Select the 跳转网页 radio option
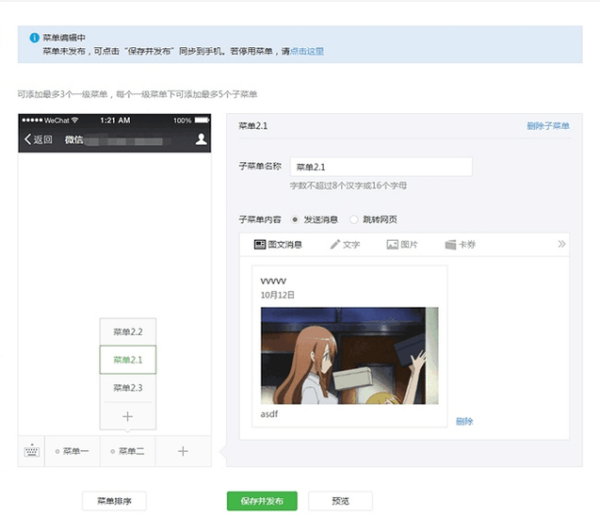Viewport: 600px width, 515px height. tap(355, 218)
